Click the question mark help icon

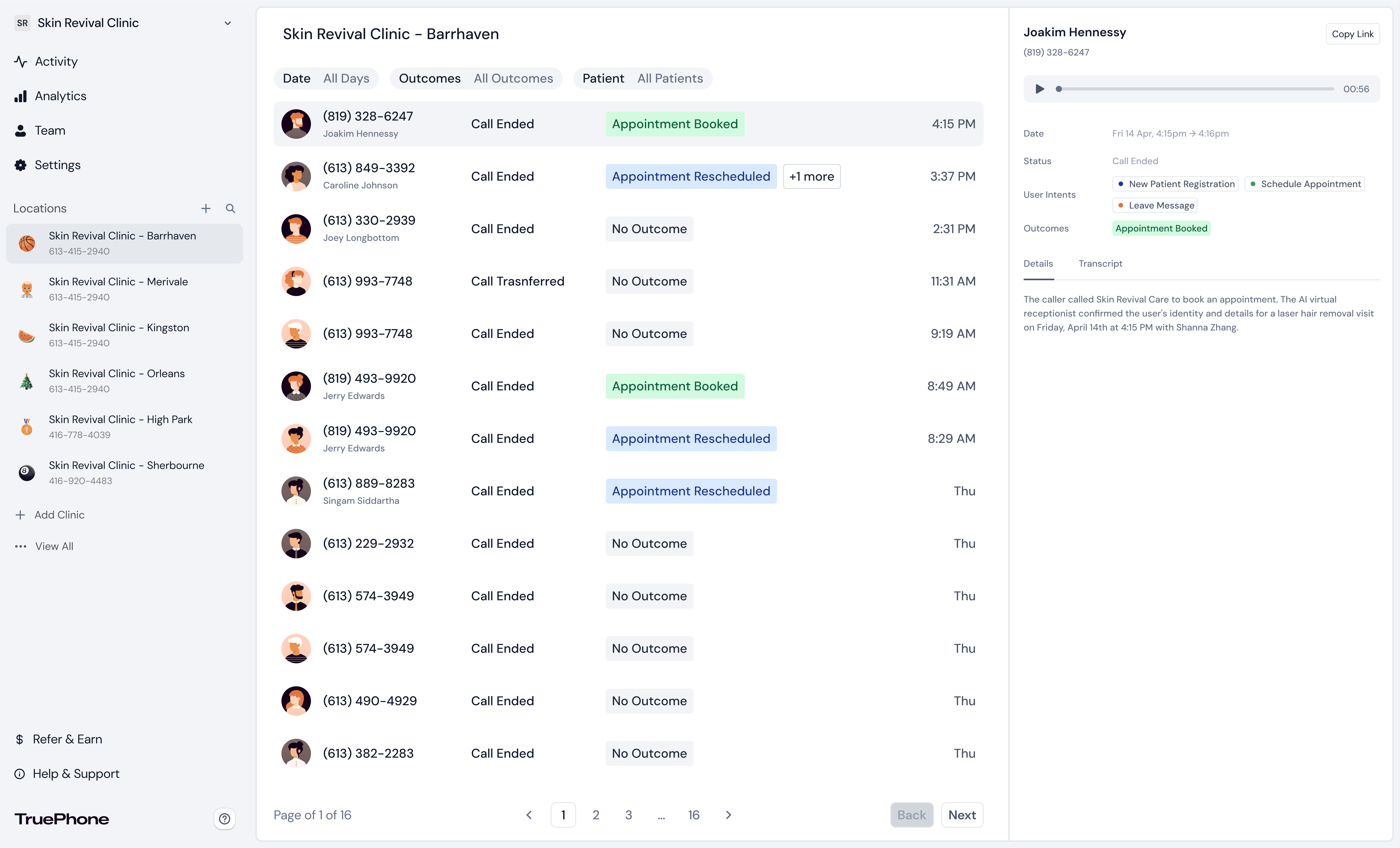click(225, 819)
